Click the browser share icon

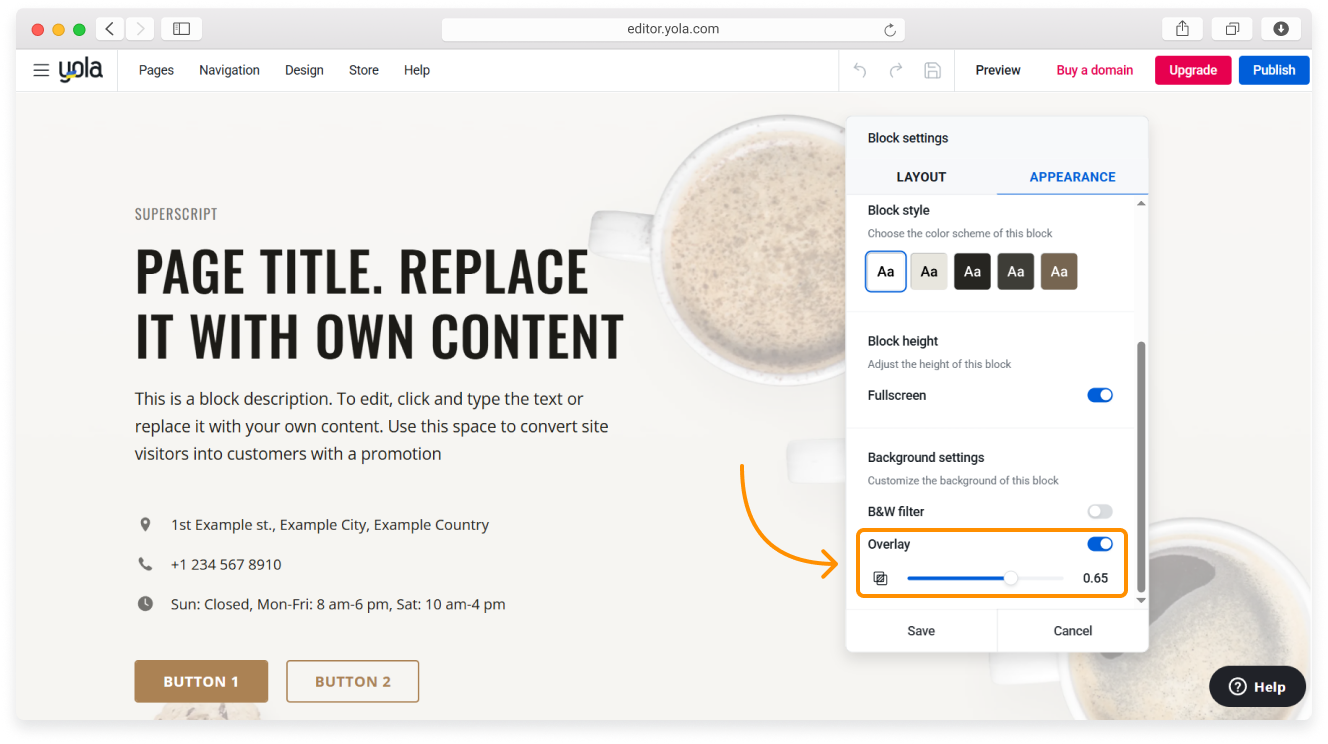(1183, 29)
